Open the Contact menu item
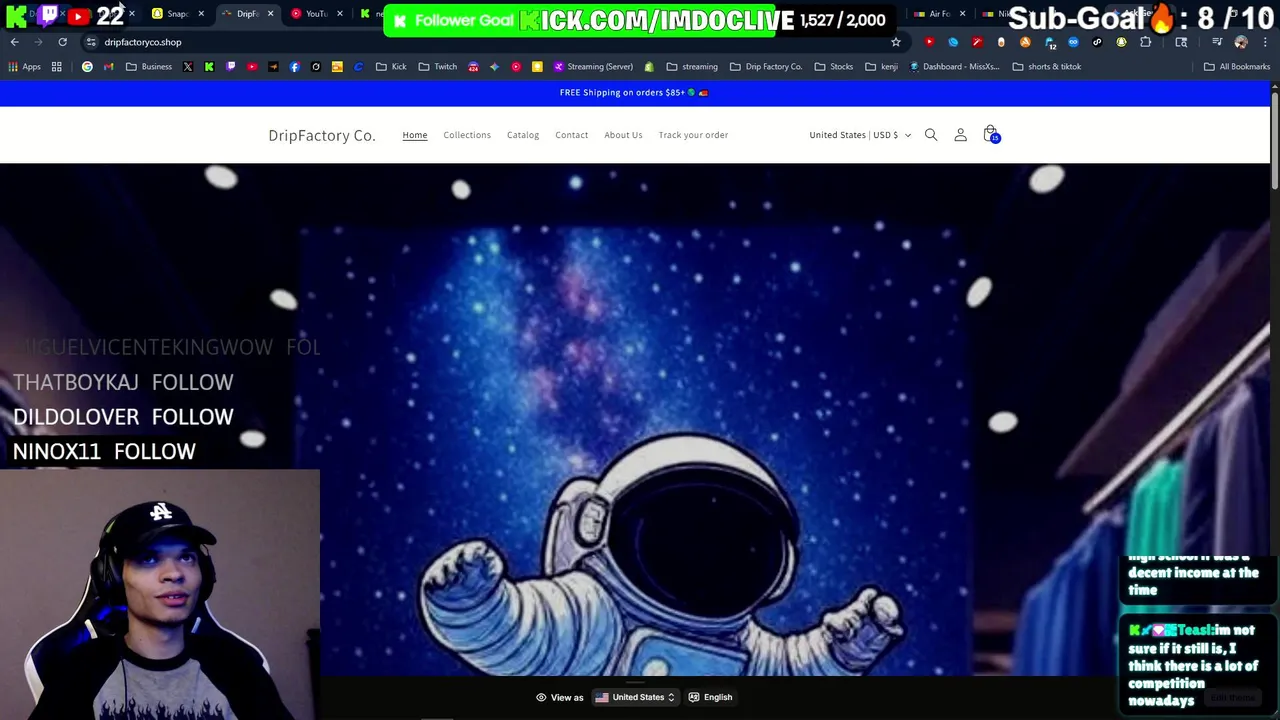 click(572, 135)
